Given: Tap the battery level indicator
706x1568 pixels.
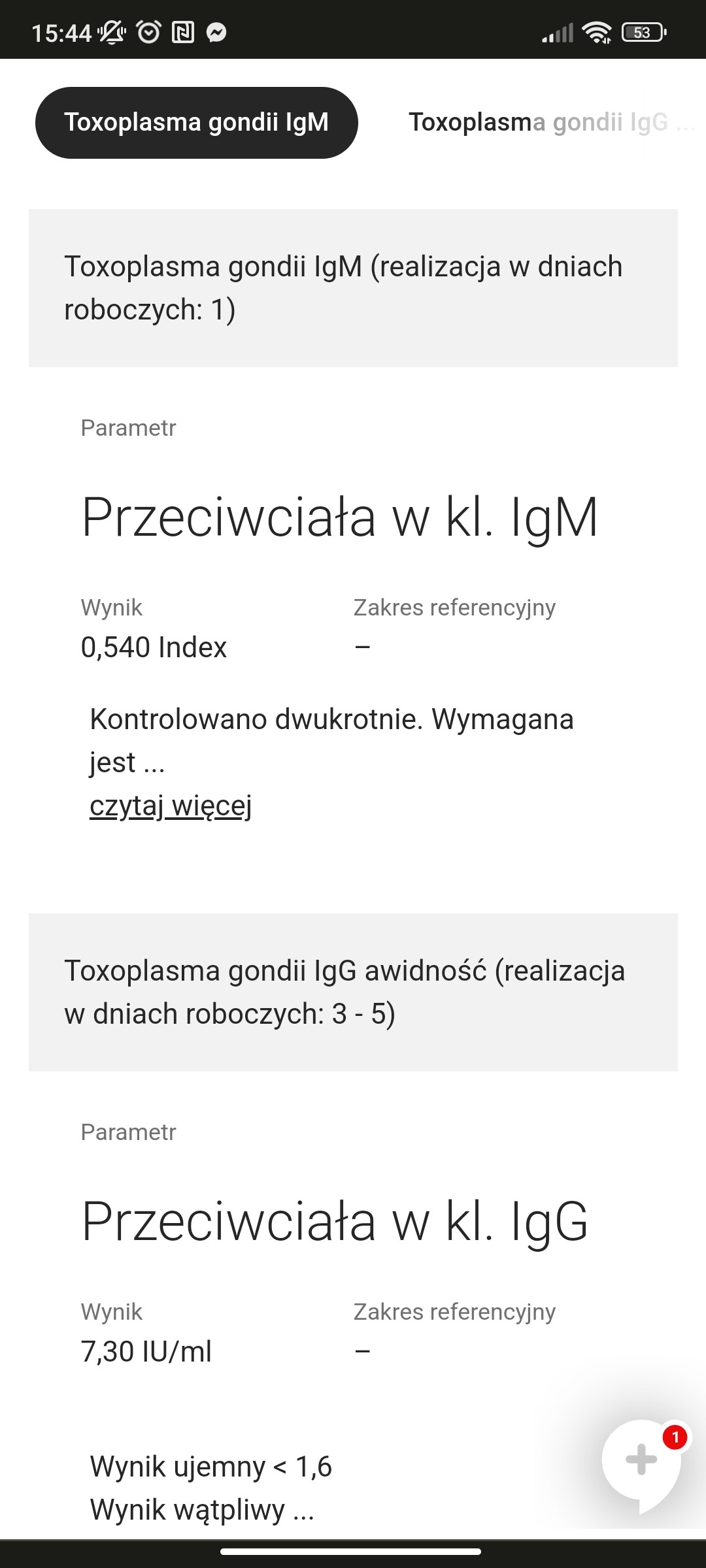Looking at the screenshot, I should pos(644,32).
